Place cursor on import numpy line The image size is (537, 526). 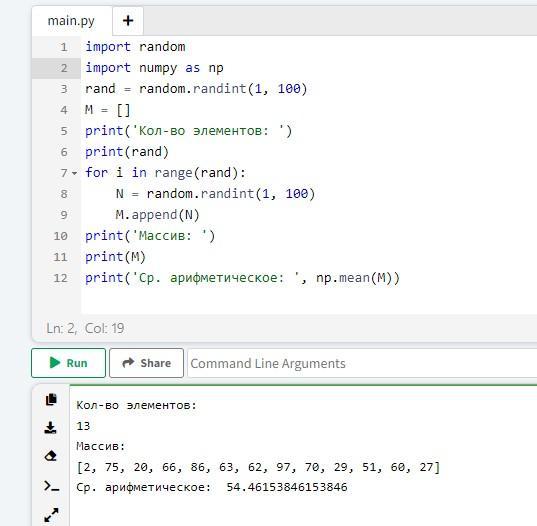pos(154,68)
